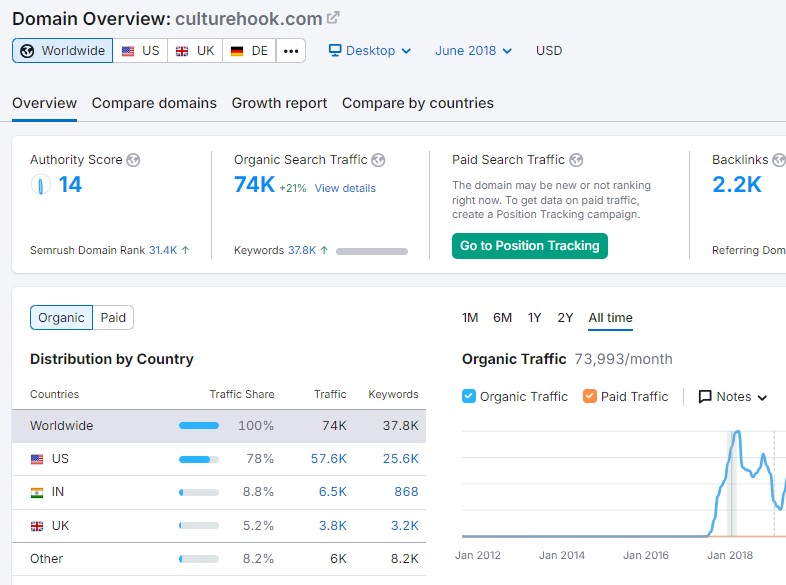Viewport: 786px width, 585px height.
Task: Click Semrush Domain Rank up arrow
Action: (x=185, y=250)
